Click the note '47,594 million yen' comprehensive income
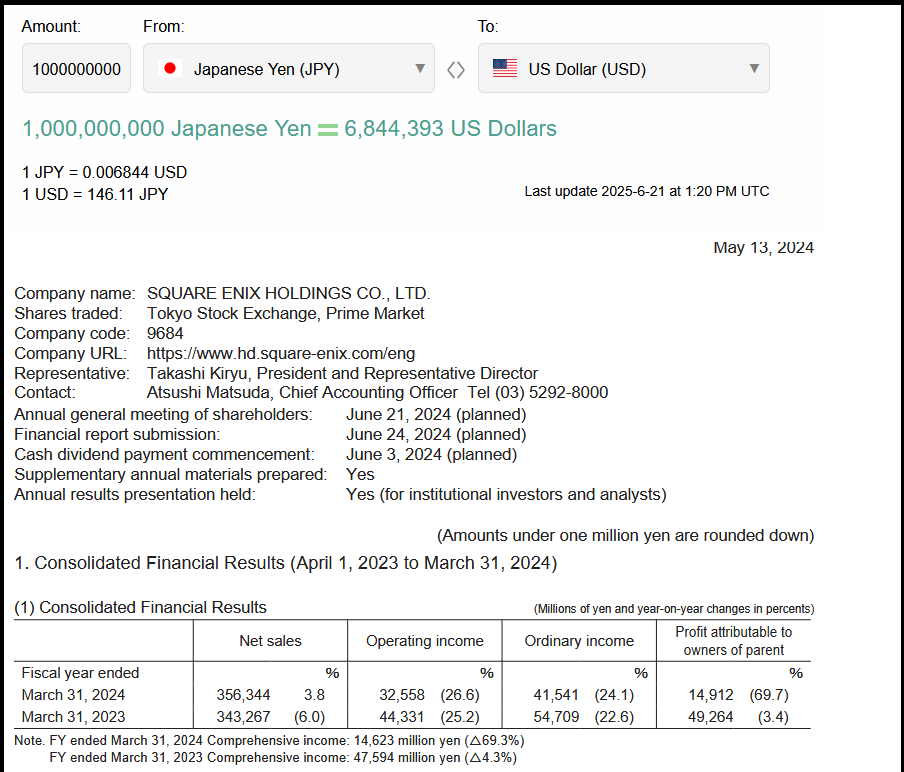This screenshot has height=772, width=904. point(407,758)
